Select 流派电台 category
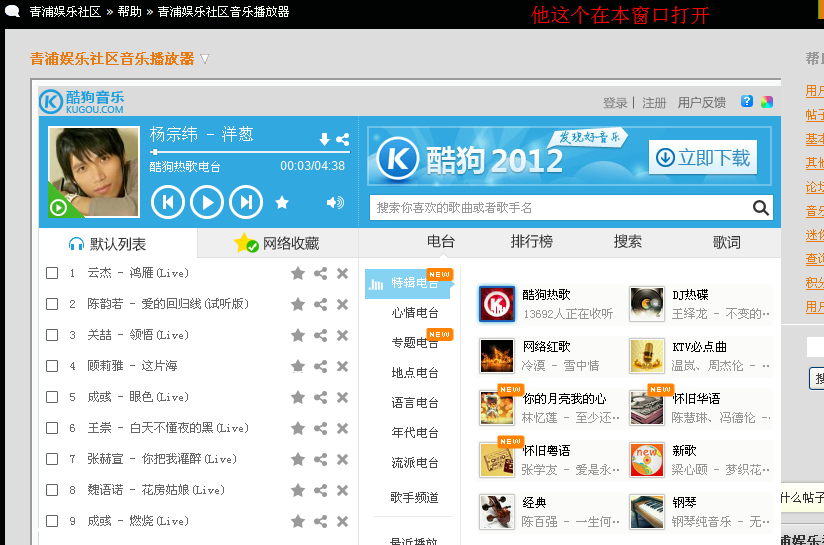 (x=415, y=463)
